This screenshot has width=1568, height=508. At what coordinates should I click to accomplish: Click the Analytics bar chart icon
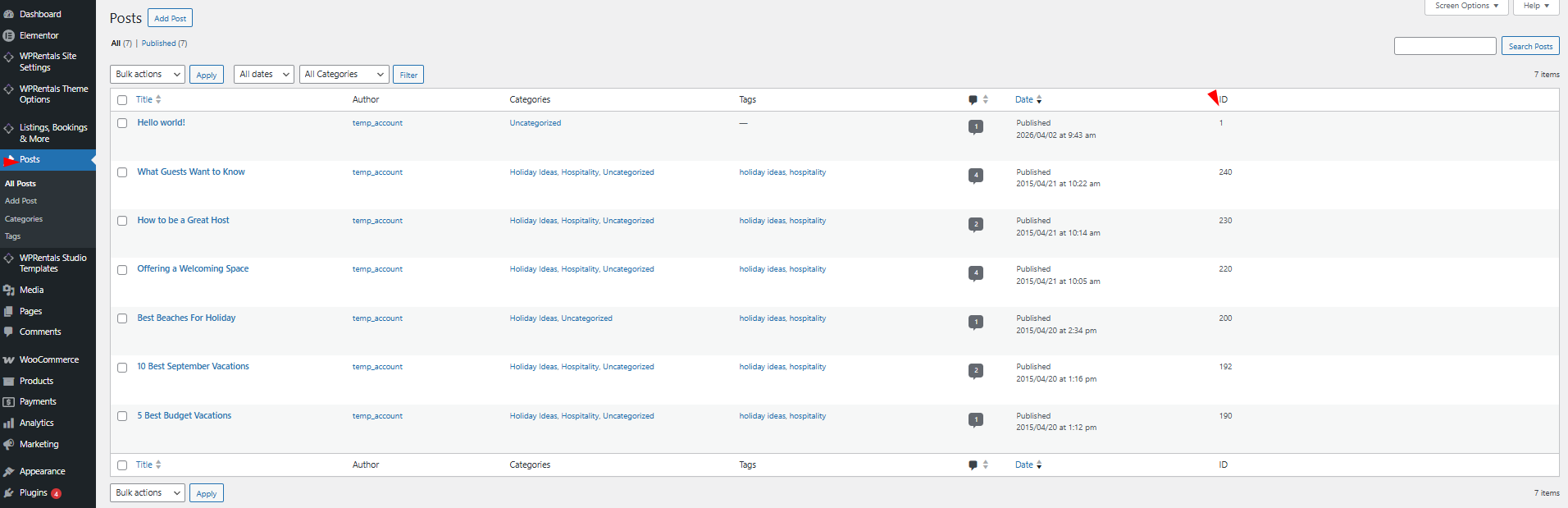pos(9,423)
